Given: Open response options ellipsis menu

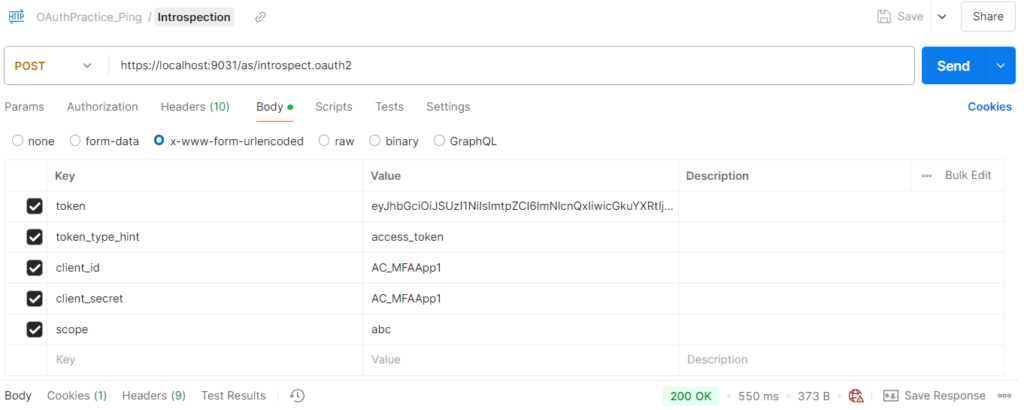Looking at the screenshot, I should point(1004,396).
